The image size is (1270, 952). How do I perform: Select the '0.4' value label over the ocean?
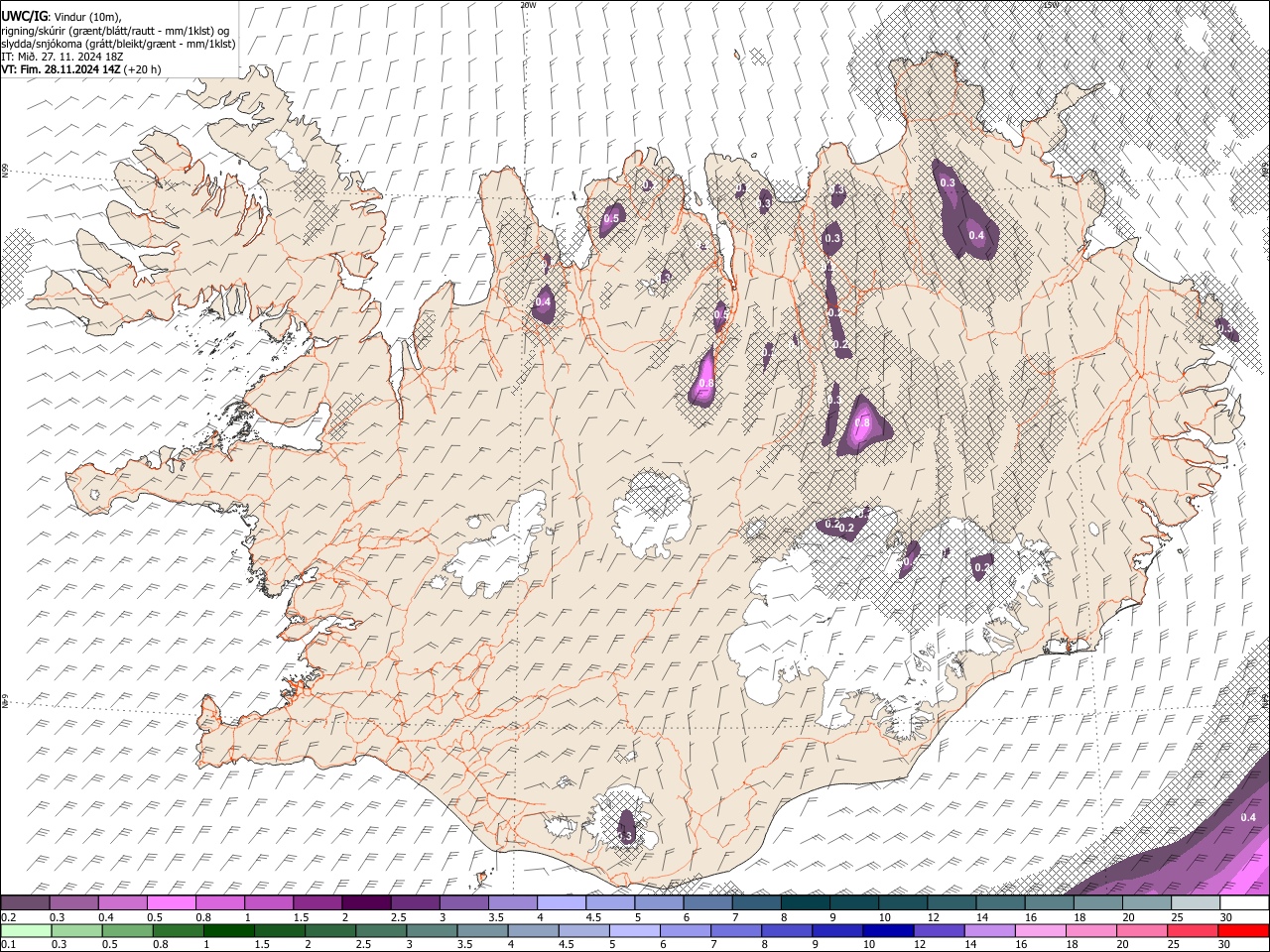tap(1248, 817)
